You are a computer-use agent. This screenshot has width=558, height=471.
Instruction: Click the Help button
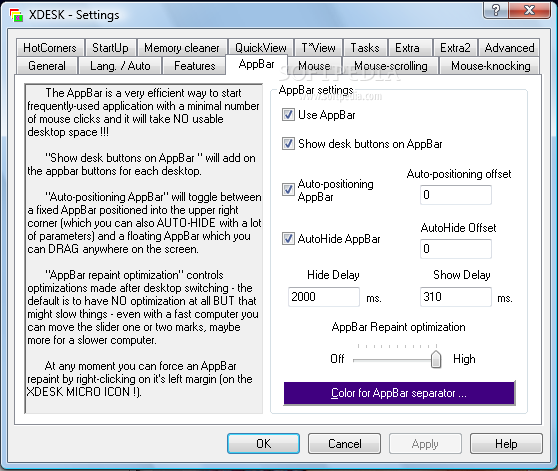coord(506,444)
